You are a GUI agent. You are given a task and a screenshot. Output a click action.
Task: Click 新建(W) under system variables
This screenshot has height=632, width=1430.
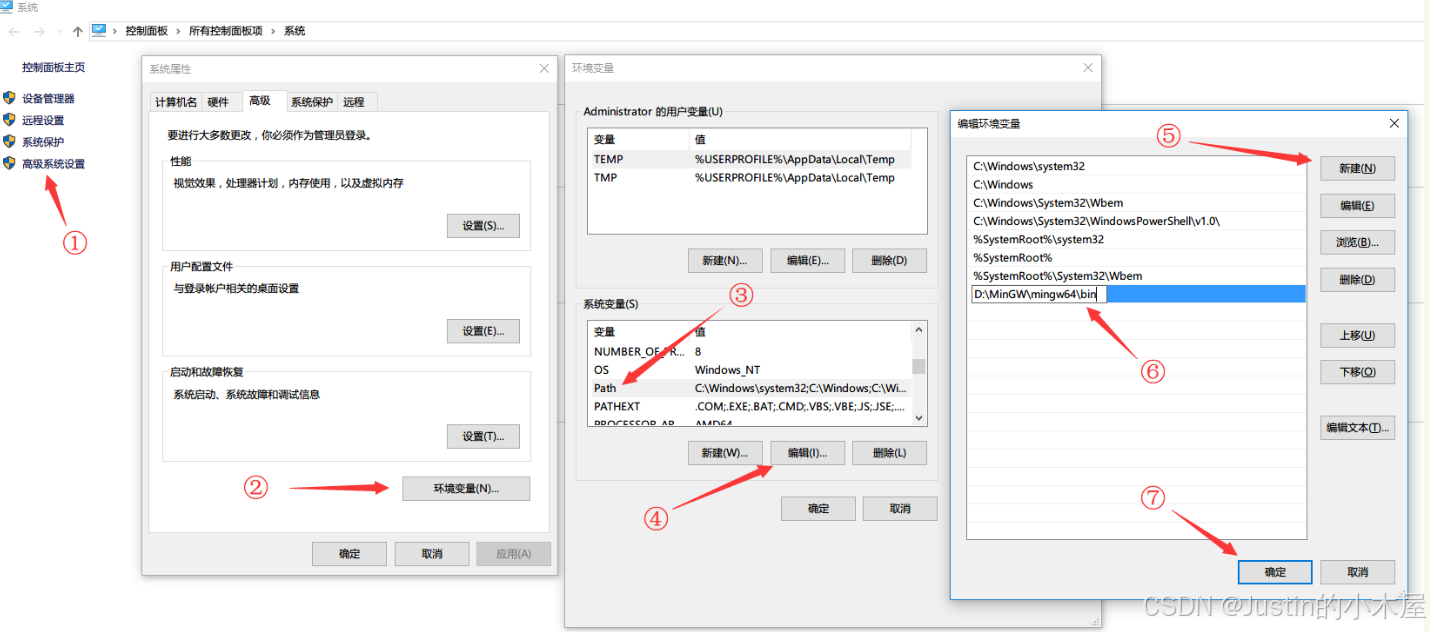[725, 453]
